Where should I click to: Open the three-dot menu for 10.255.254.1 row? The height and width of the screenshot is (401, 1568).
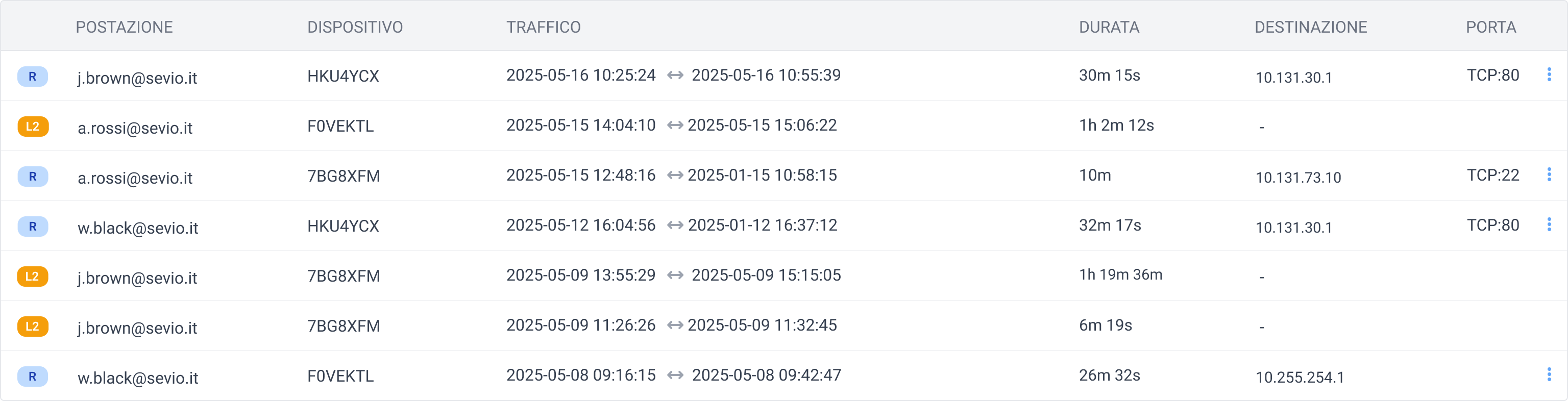tap(1549, 375)
